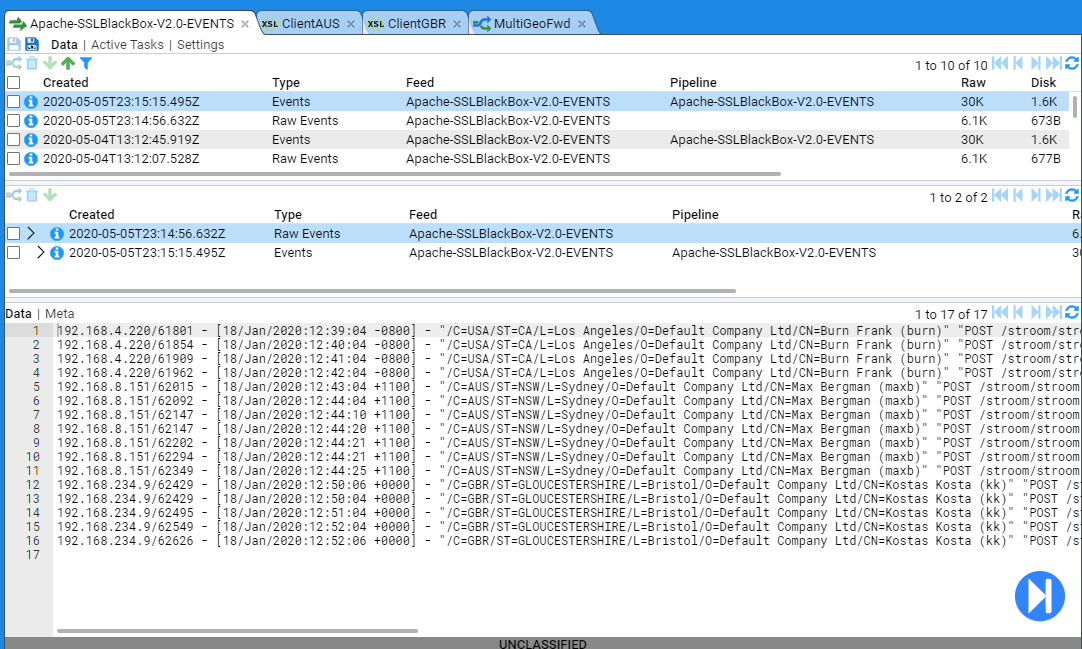The height and width of the screenshot is (649, 1082).
Task: Open info for the 2020-05-04T13:12:07.528Z stream
Action: (31, 159)
